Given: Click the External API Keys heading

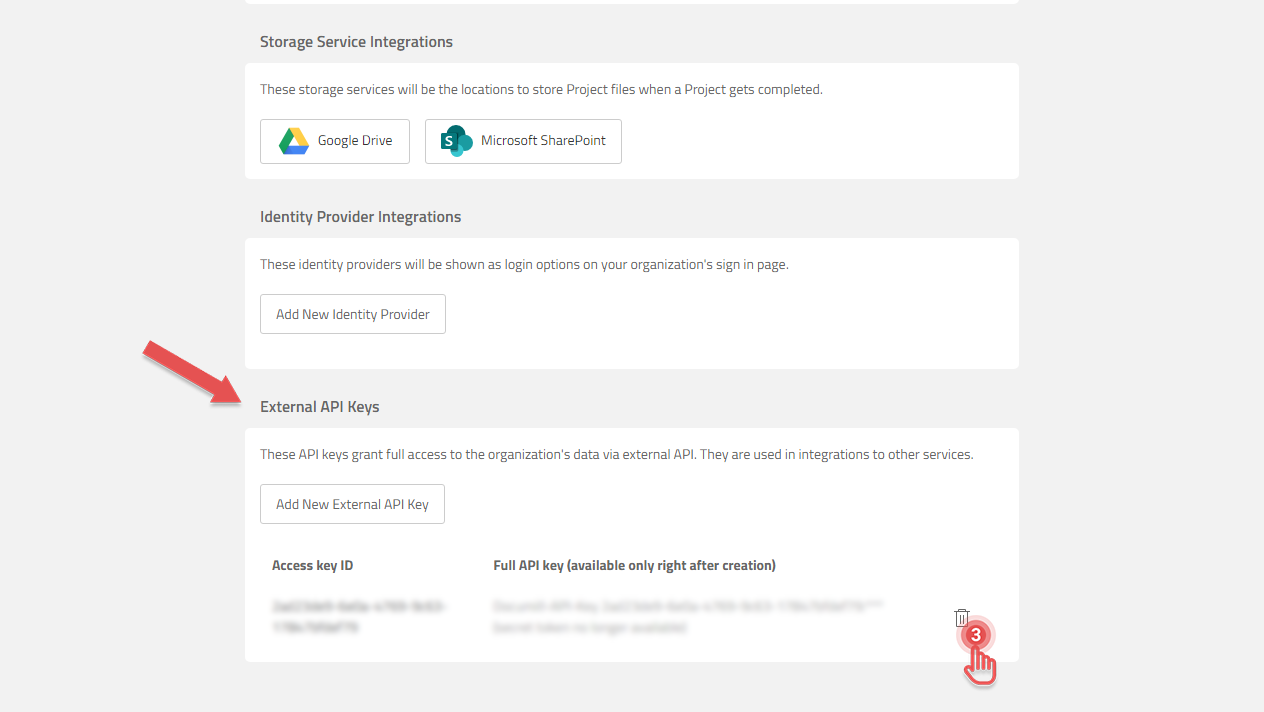Looking at the screenshot, I should click(319, 407).
